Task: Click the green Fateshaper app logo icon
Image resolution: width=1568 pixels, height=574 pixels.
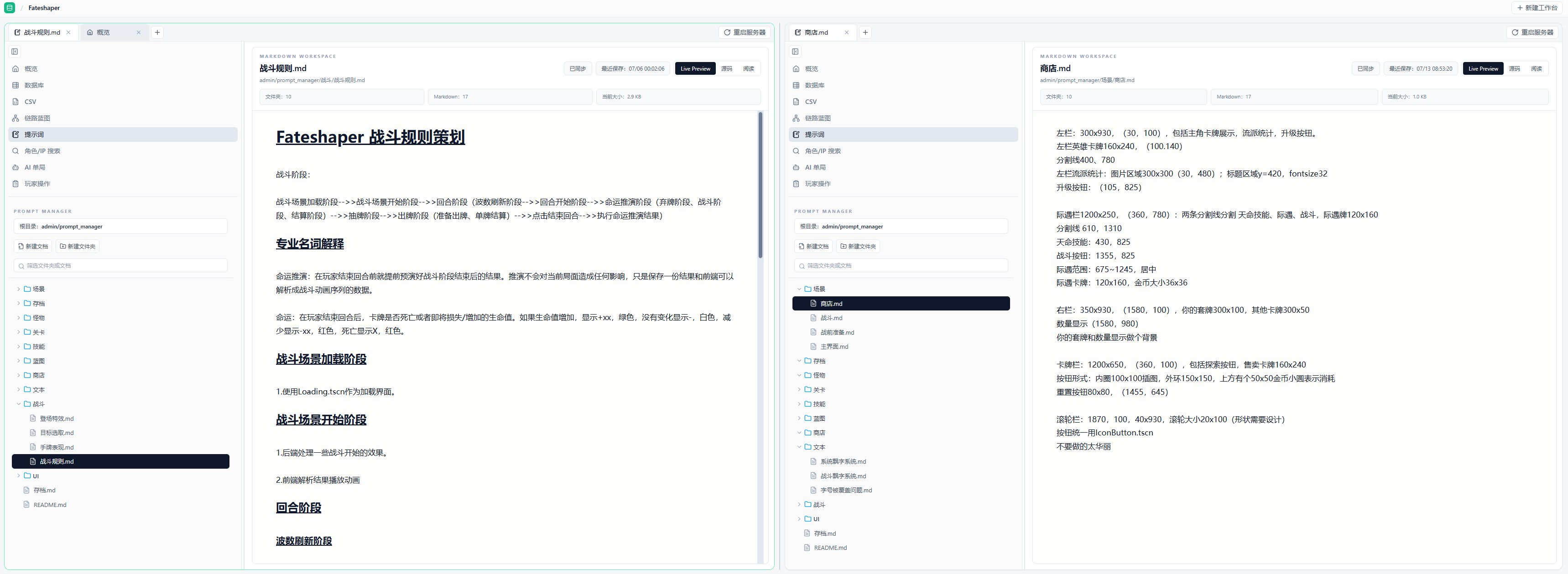Action: click(9, 8)
